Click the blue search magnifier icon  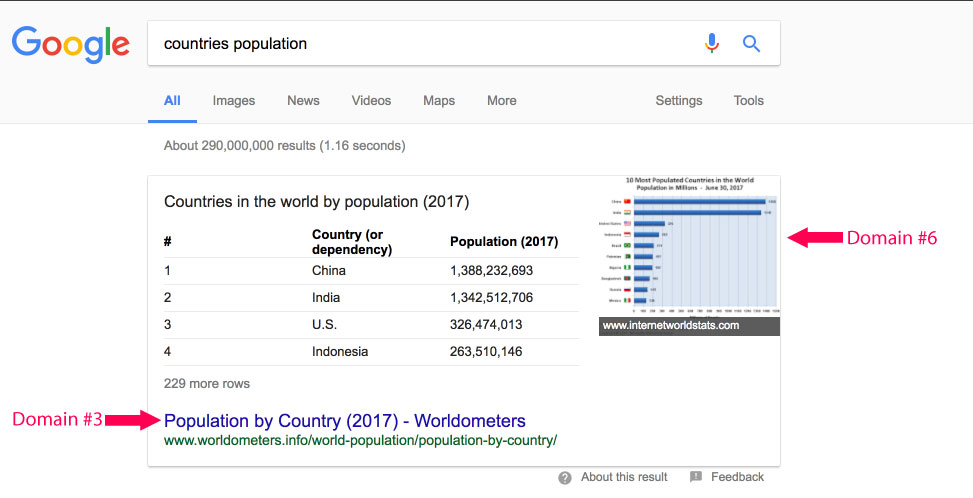click(x=751, y=43)
